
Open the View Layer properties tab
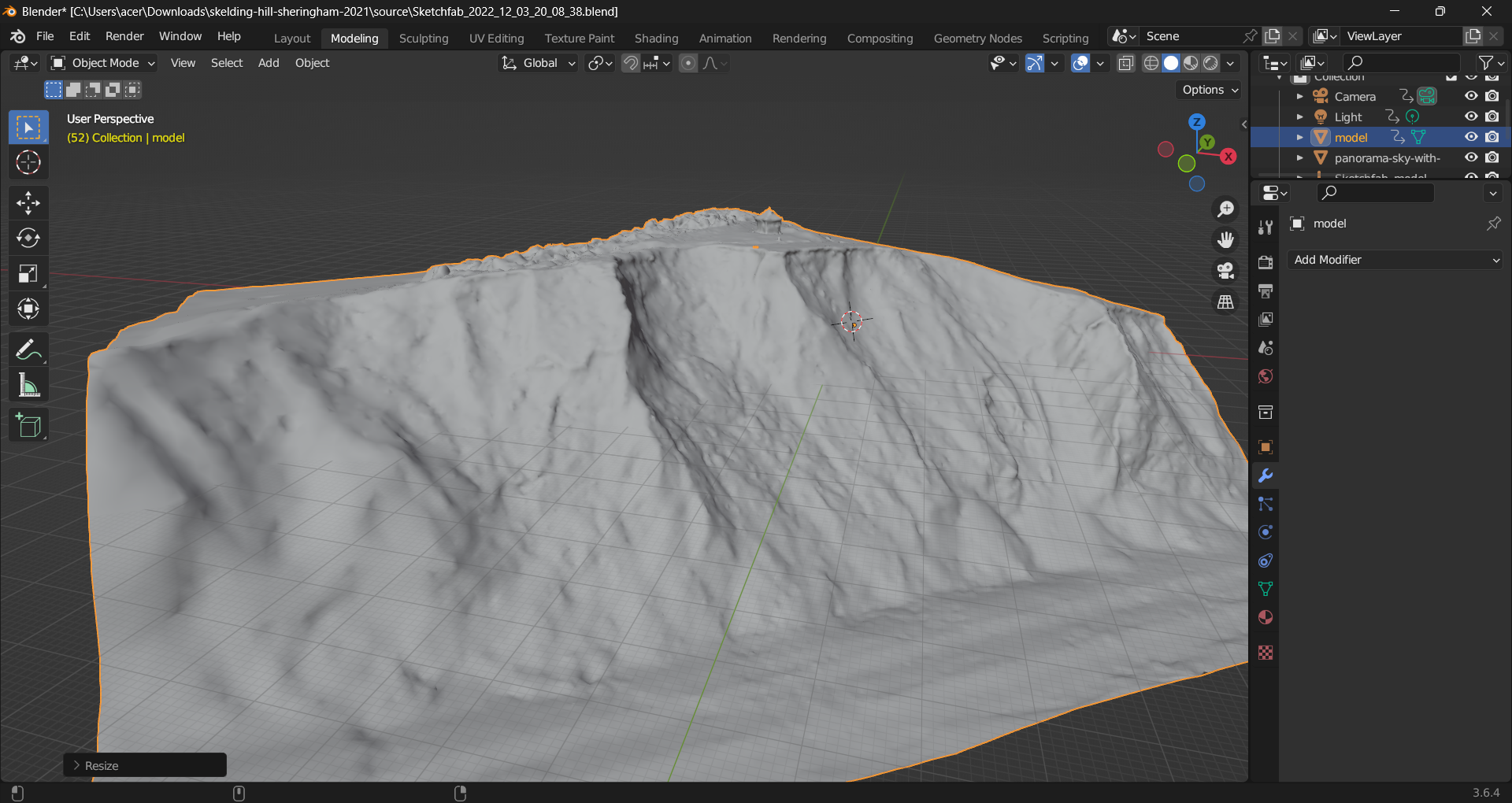pos(1266,319)
